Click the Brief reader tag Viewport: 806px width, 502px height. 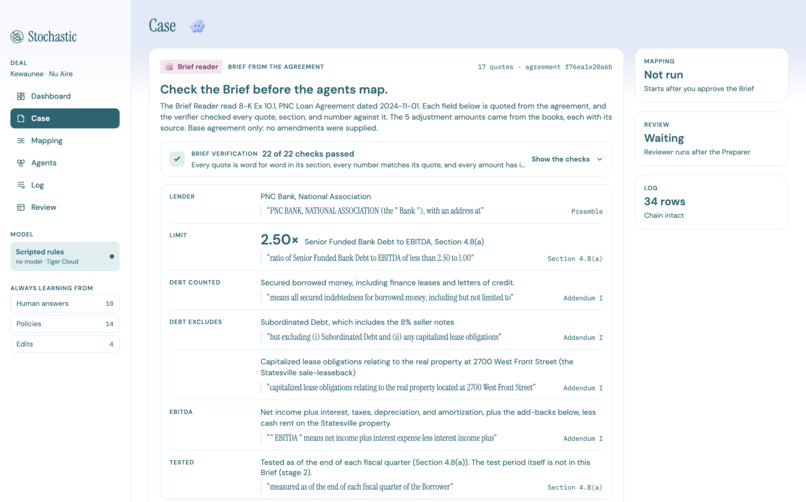pos(191,67)
